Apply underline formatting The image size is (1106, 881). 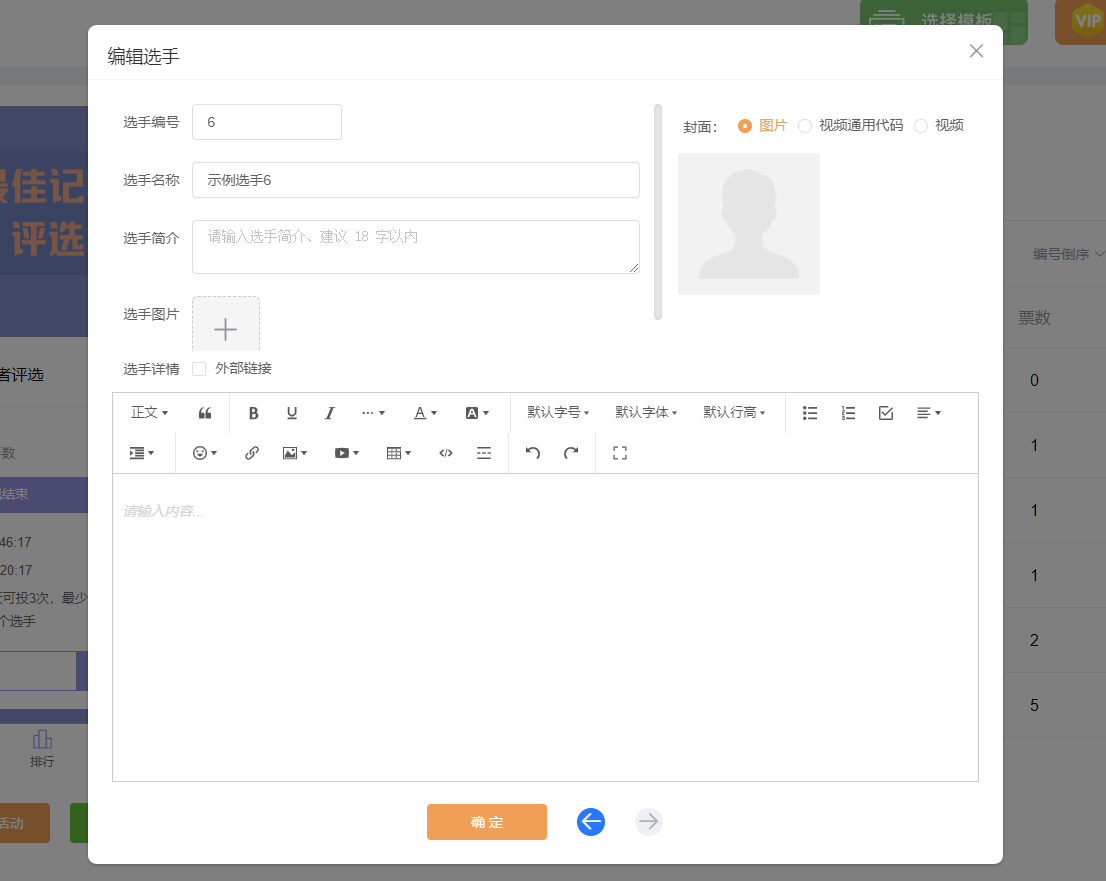[x=292, y=413]
